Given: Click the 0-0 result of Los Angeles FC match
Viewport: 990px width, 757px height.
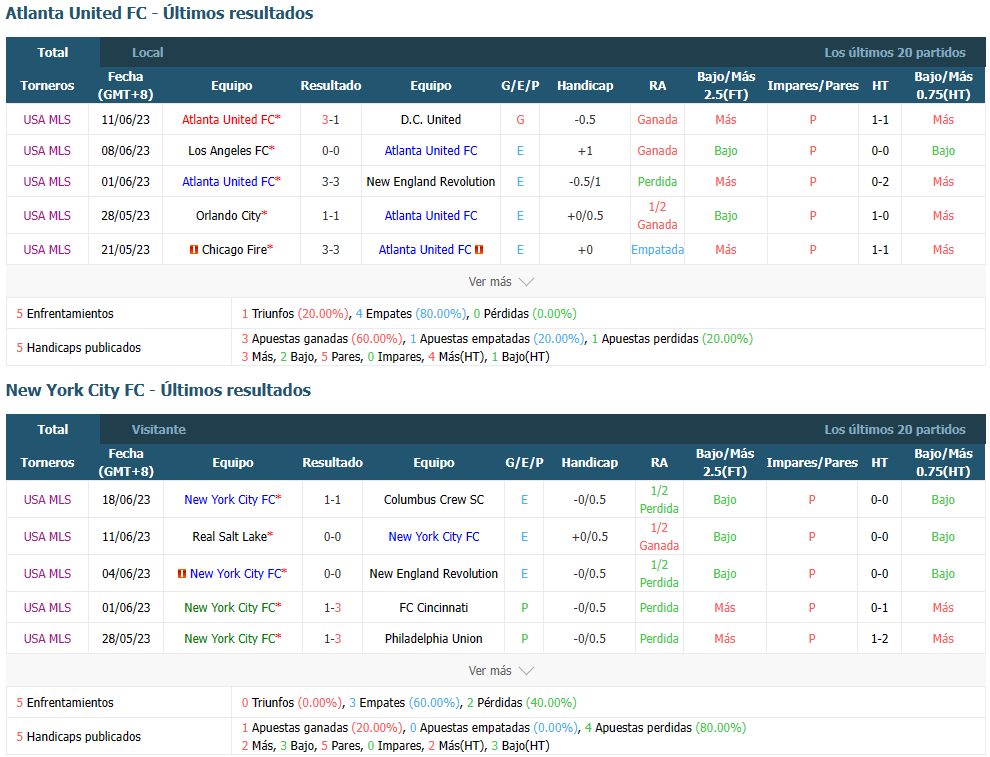Looking at the screenshot, I should pos(331,151).
